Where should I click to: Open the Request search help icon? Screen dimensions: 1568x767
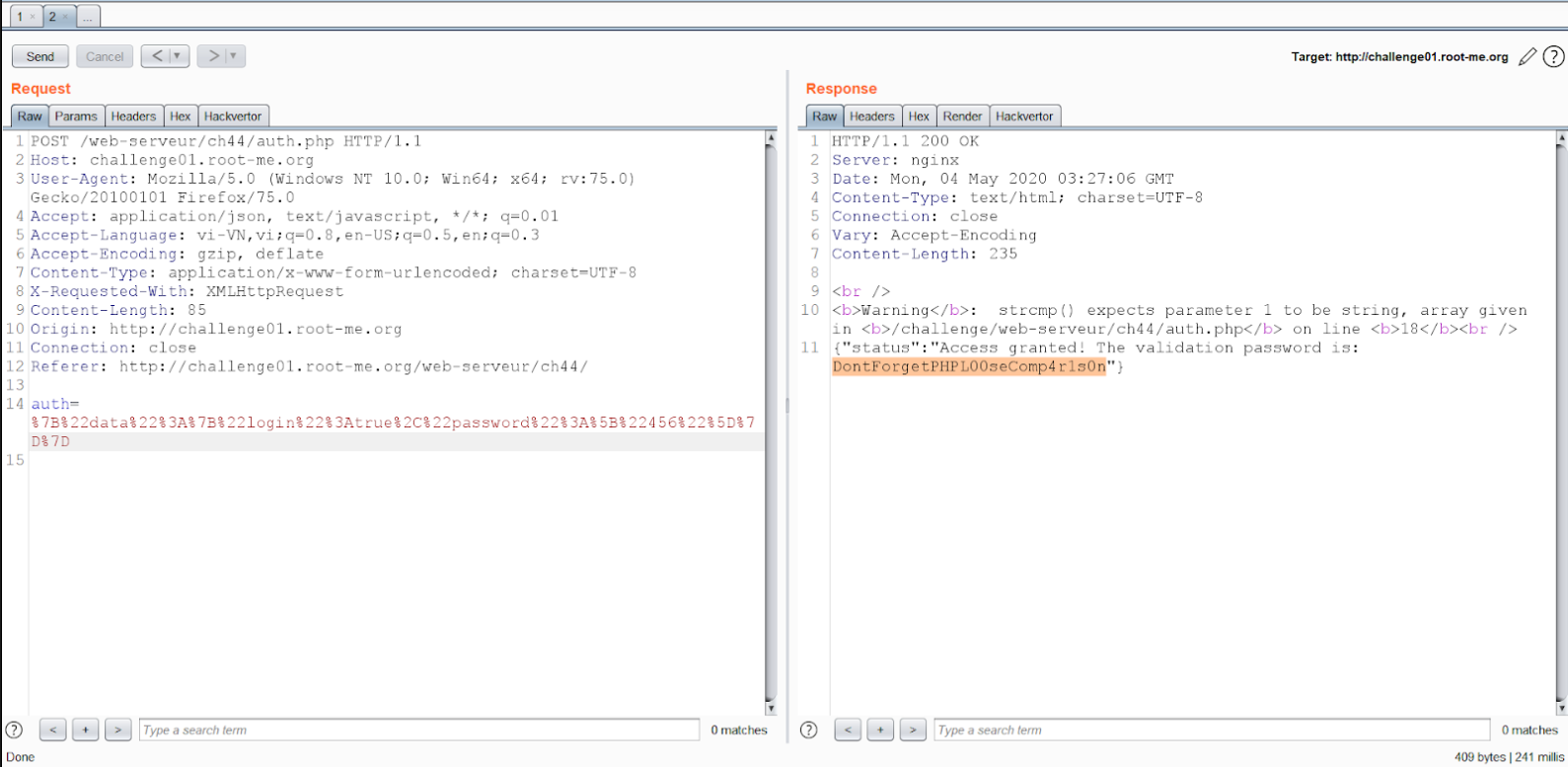tap(14, 729)
